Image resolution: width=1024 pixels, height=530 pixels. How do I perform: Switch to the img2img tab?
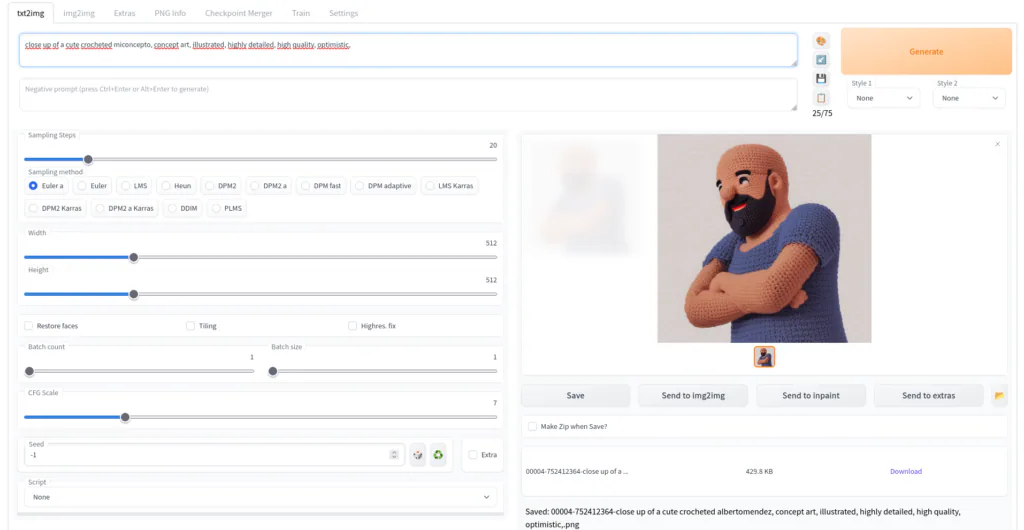click(x=78, y=13)
